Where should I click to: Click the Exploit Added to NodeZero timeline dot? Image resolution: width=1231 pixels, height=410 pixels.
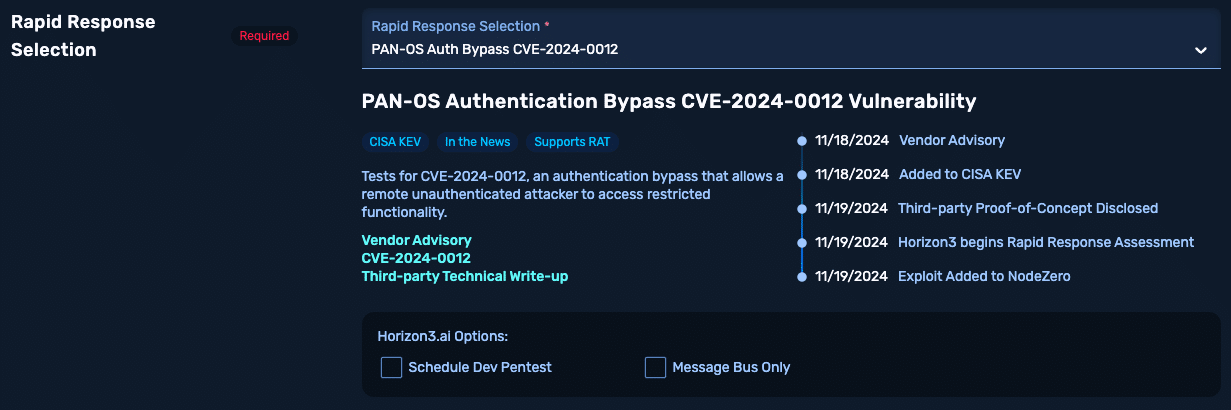pos(802,276)
